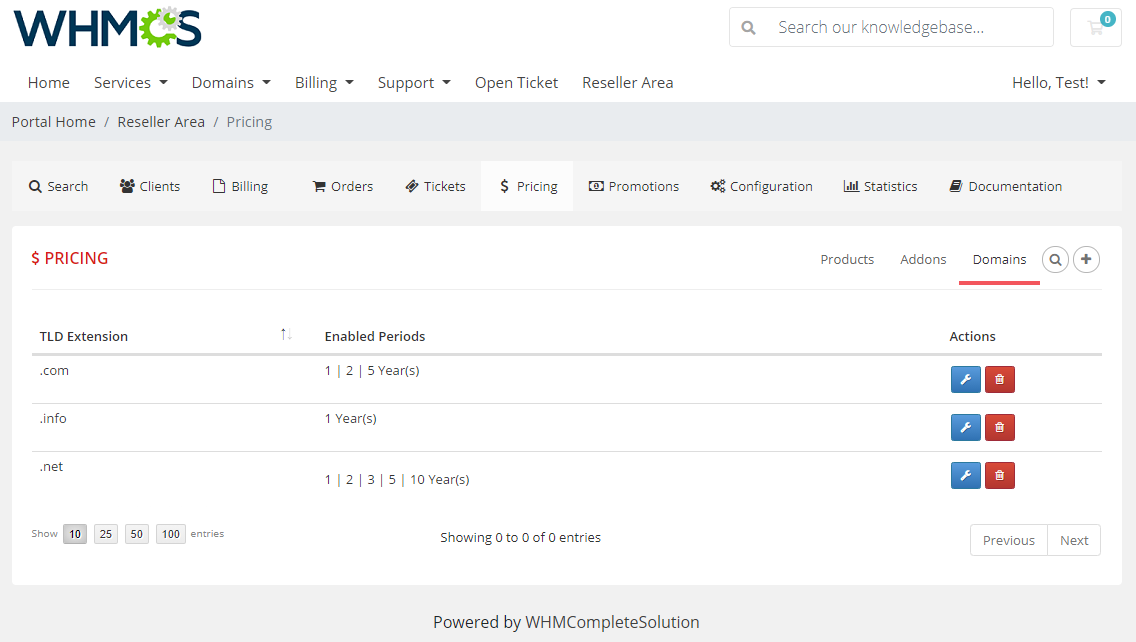Open the Reseller Area breadcrumb link
Viewport: 1136px width, 642px height.
[161, 121]
